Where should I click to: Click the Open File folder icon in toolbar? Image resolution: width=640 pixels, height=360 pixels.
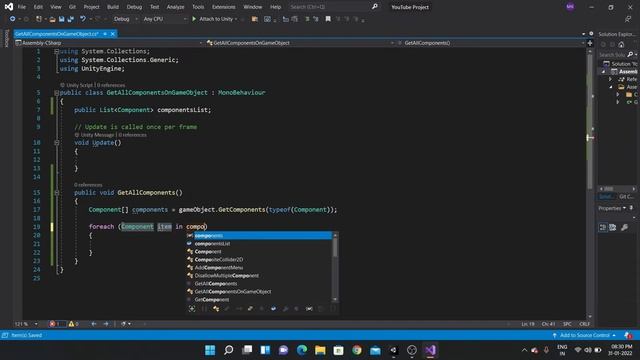click(x=52, y=19)
